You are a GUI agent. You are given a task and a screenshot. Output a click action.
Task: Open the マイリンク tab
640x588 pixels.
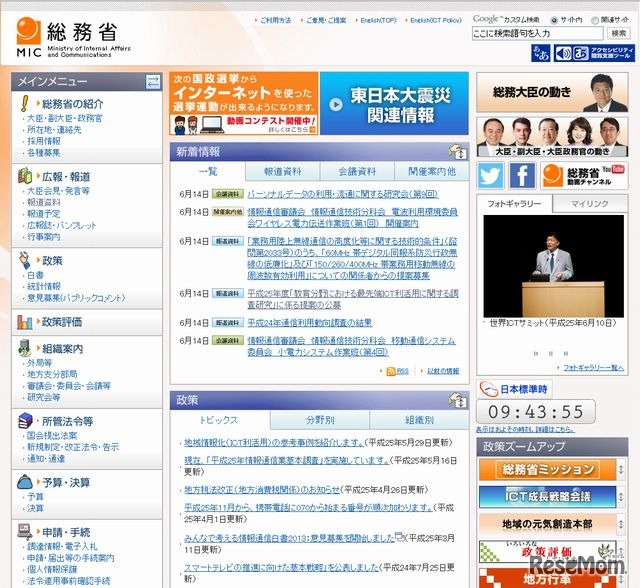click(589, 204)
